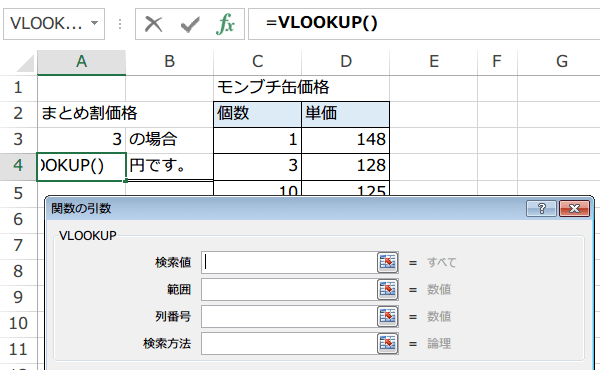600x370 pixels.
Task: Select column B header
Action: 170,62
